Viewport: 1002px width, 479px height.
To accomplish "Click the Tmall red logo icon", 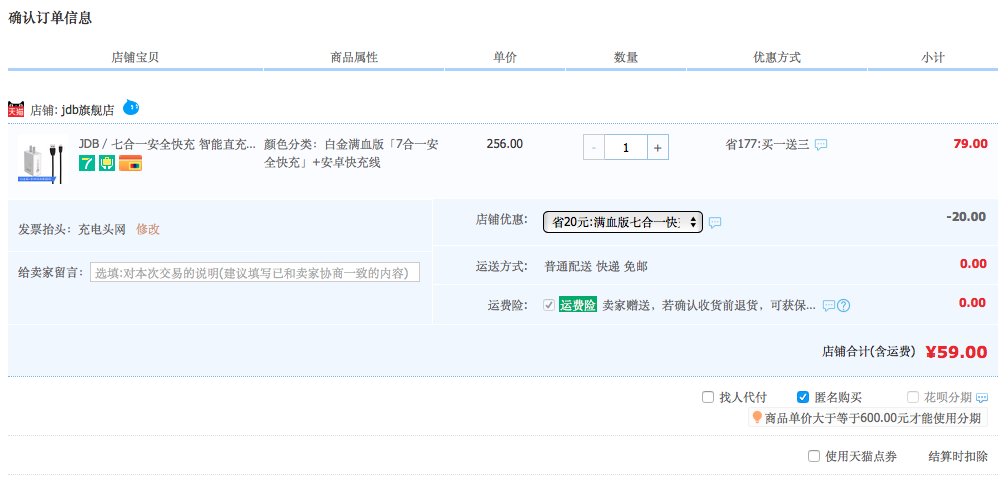I will pyautogui.click(x=16, y=109).
